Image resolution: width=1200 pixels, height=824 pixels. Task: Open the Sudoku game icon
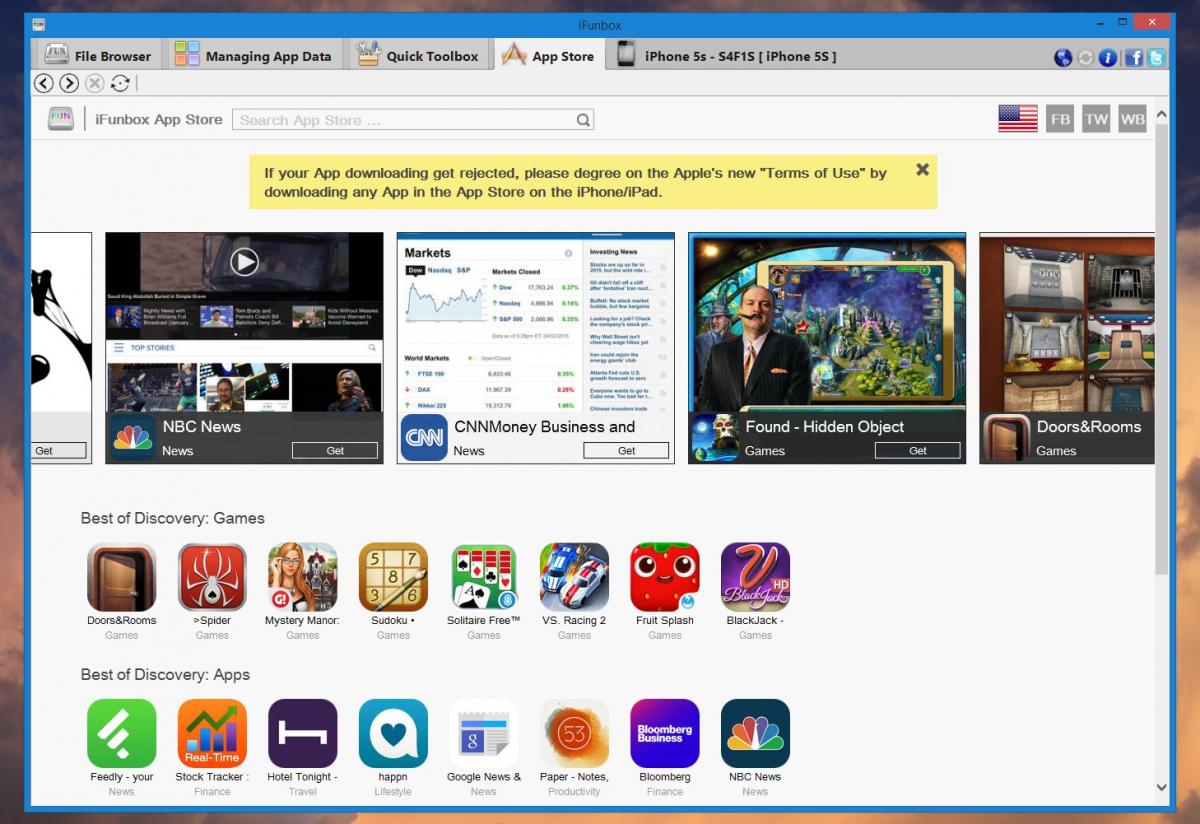[393, 577]
